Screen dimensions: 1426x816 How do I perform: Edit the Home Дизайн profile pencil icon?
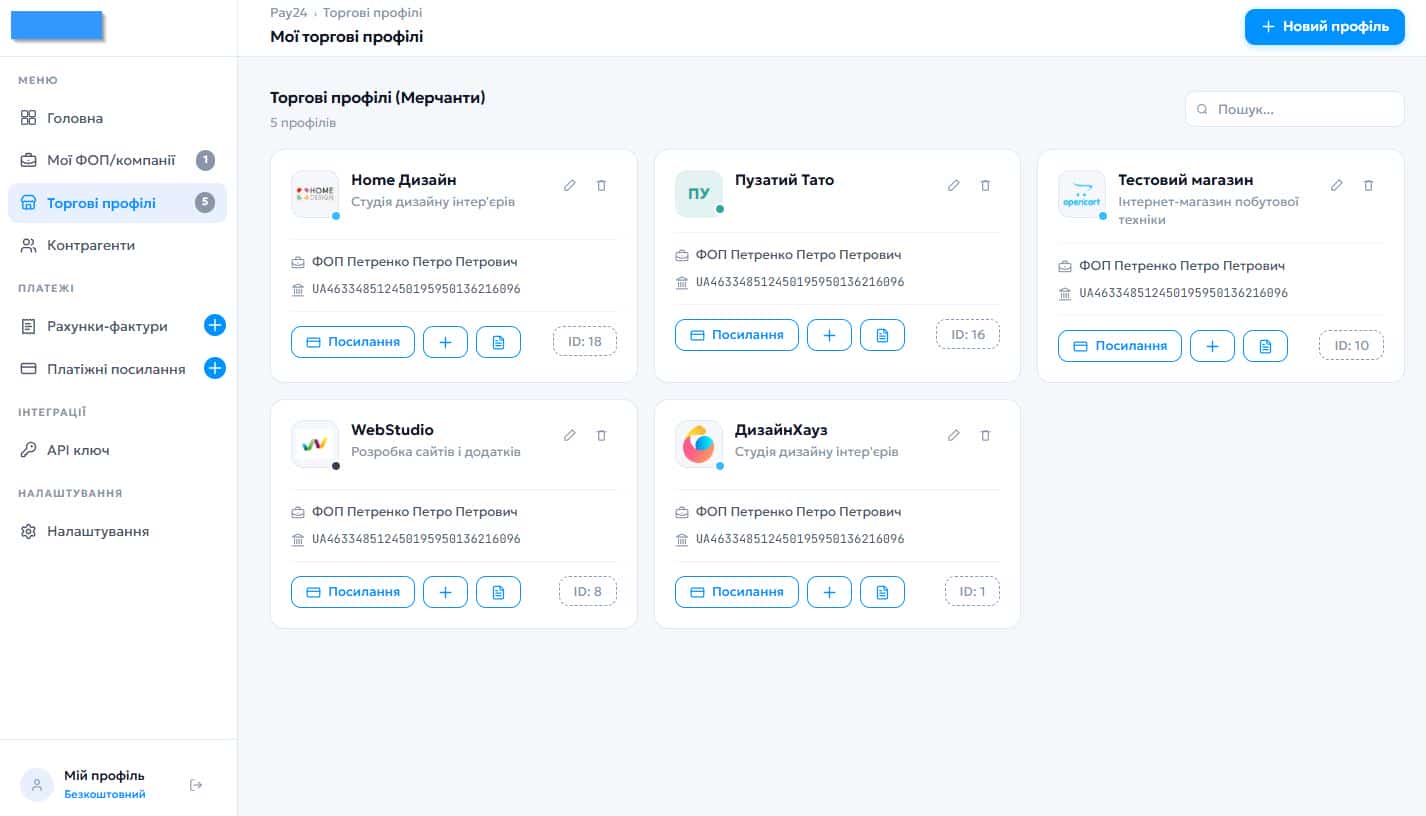point(570,185)
